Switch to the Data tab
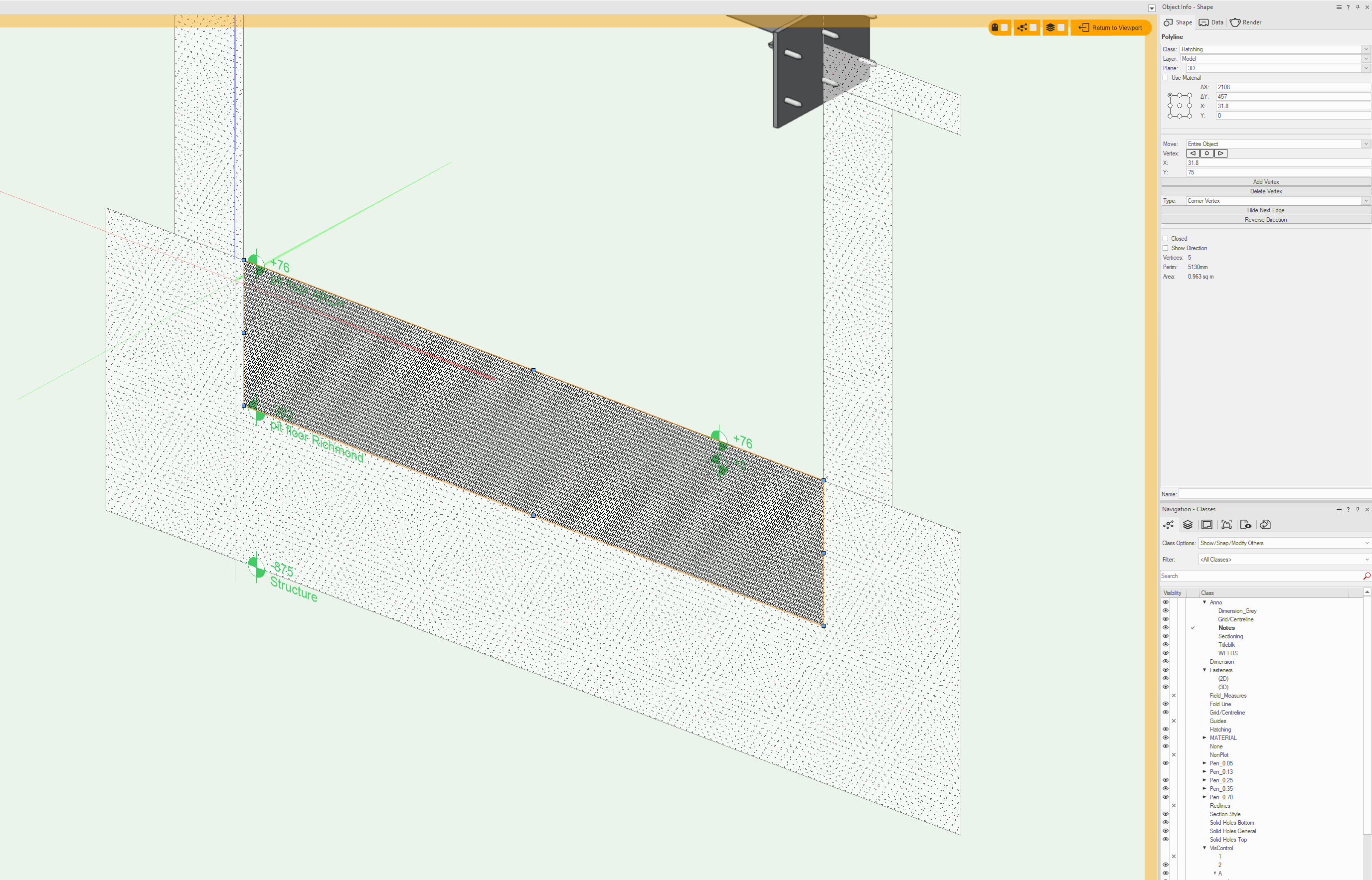The height and width of the screenshot is (880, 1372). (1211, 22)
